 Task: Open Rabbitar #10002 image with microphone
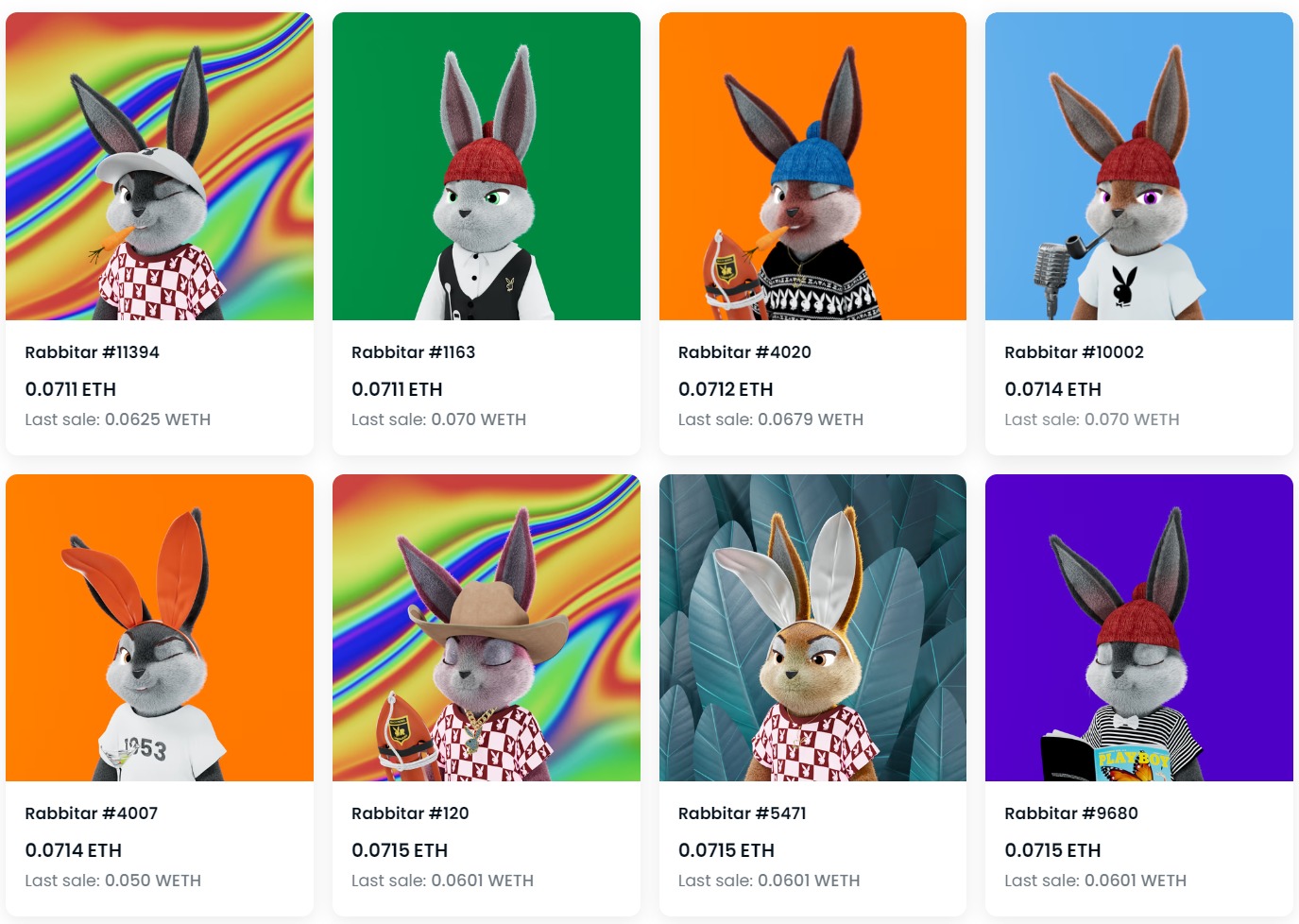click(x=1139, y=166)
